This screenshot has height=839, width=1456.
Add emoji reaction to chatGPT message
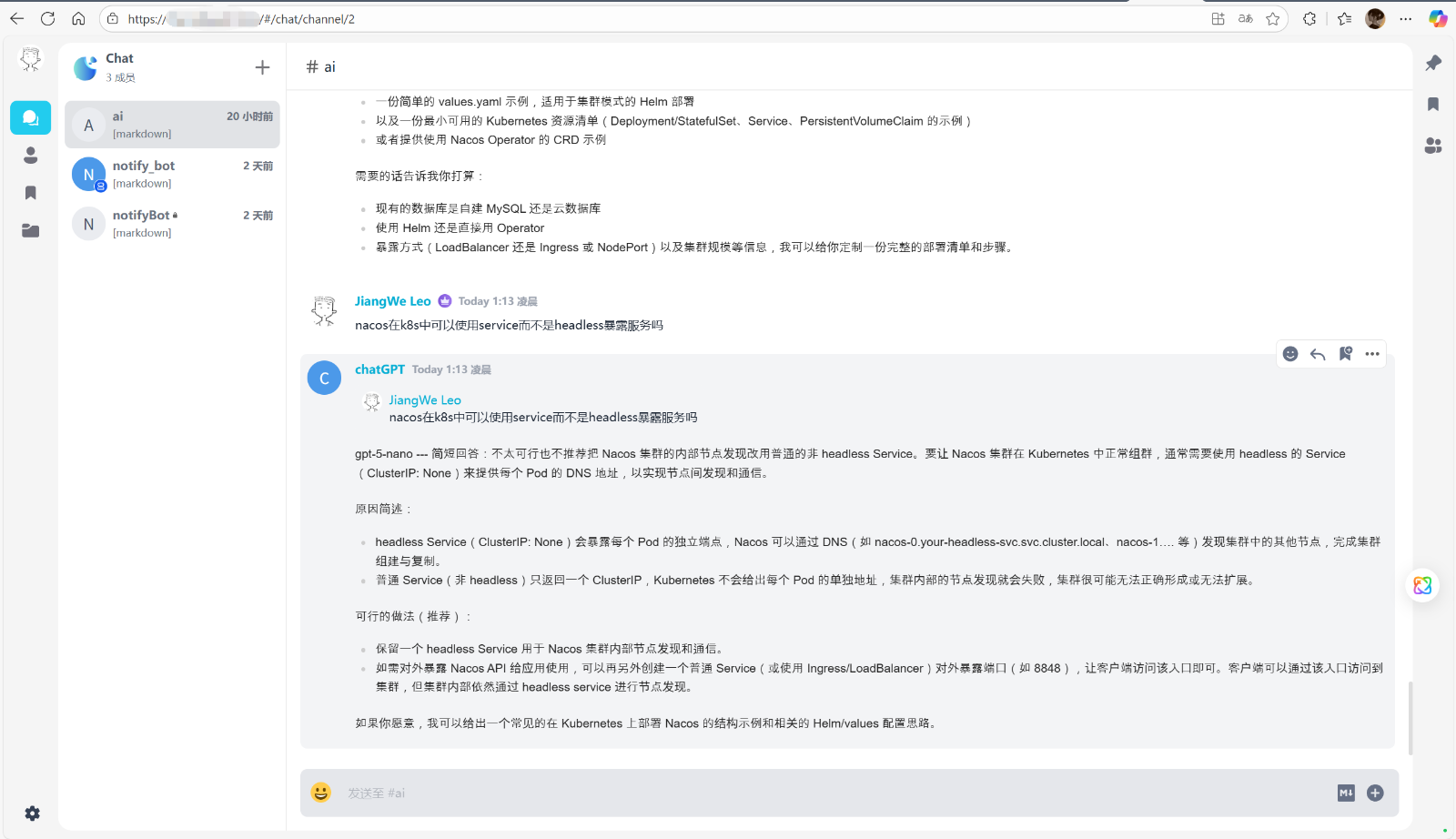(1289, 354)
